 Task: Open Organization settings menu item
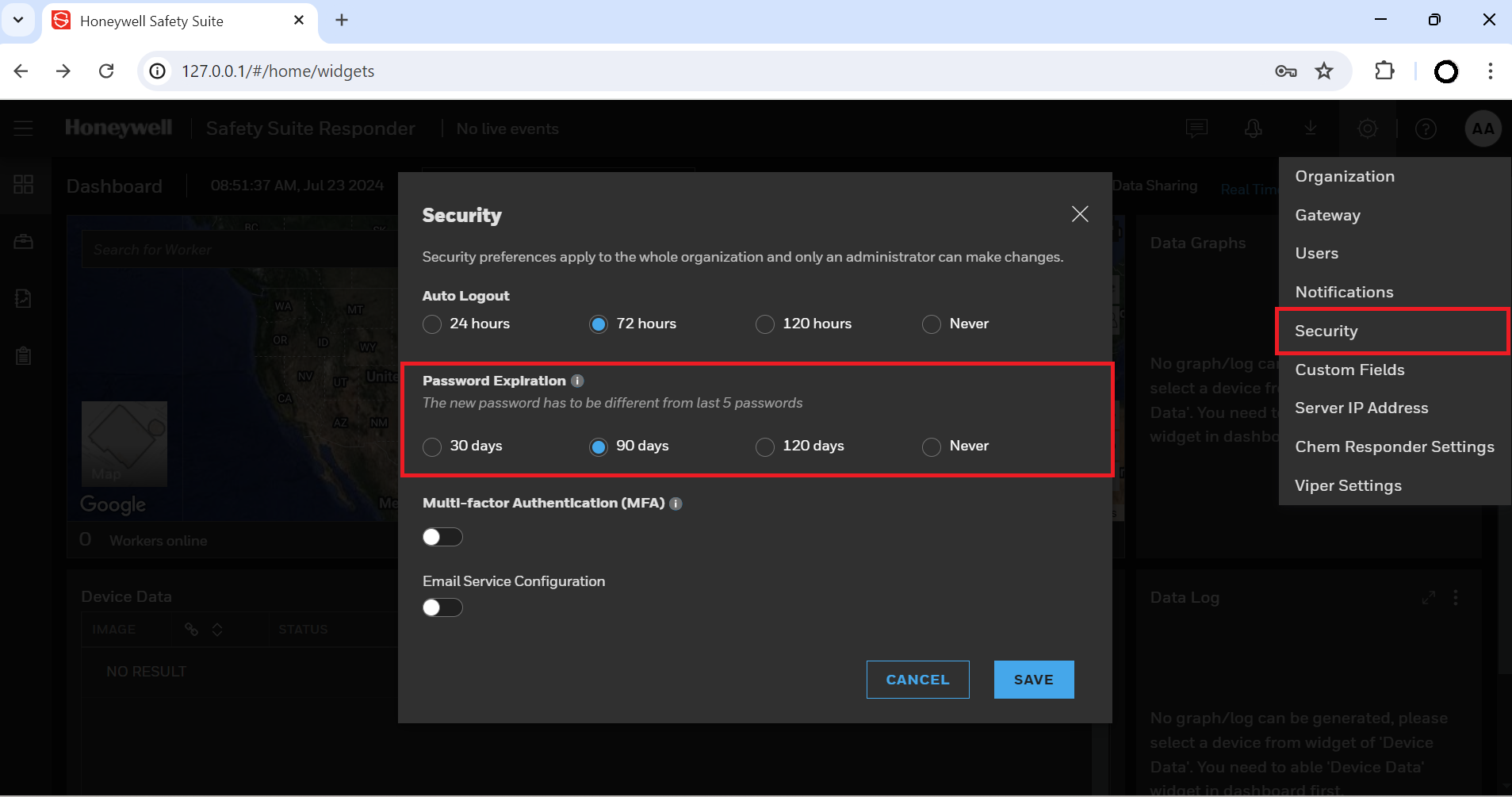tap(1395, 176)
